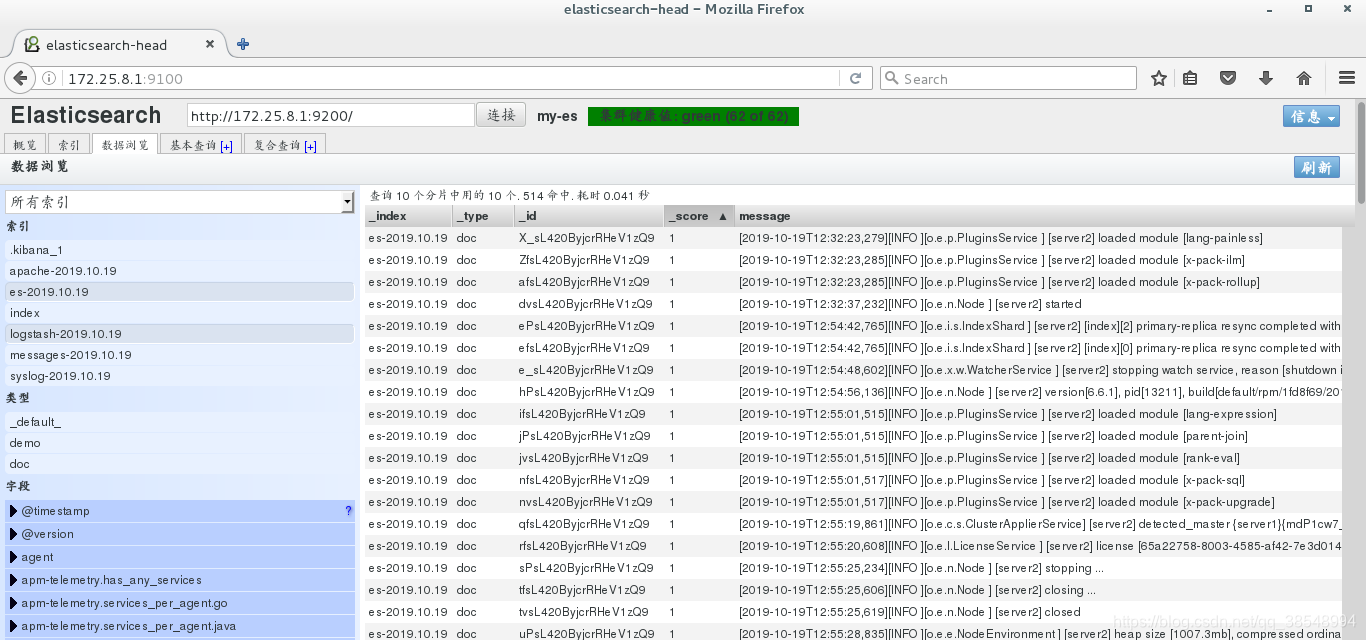The image size is (1366, 640).
Task: Close the elasticsearch-head tab
Action: [x=210, y=44]
